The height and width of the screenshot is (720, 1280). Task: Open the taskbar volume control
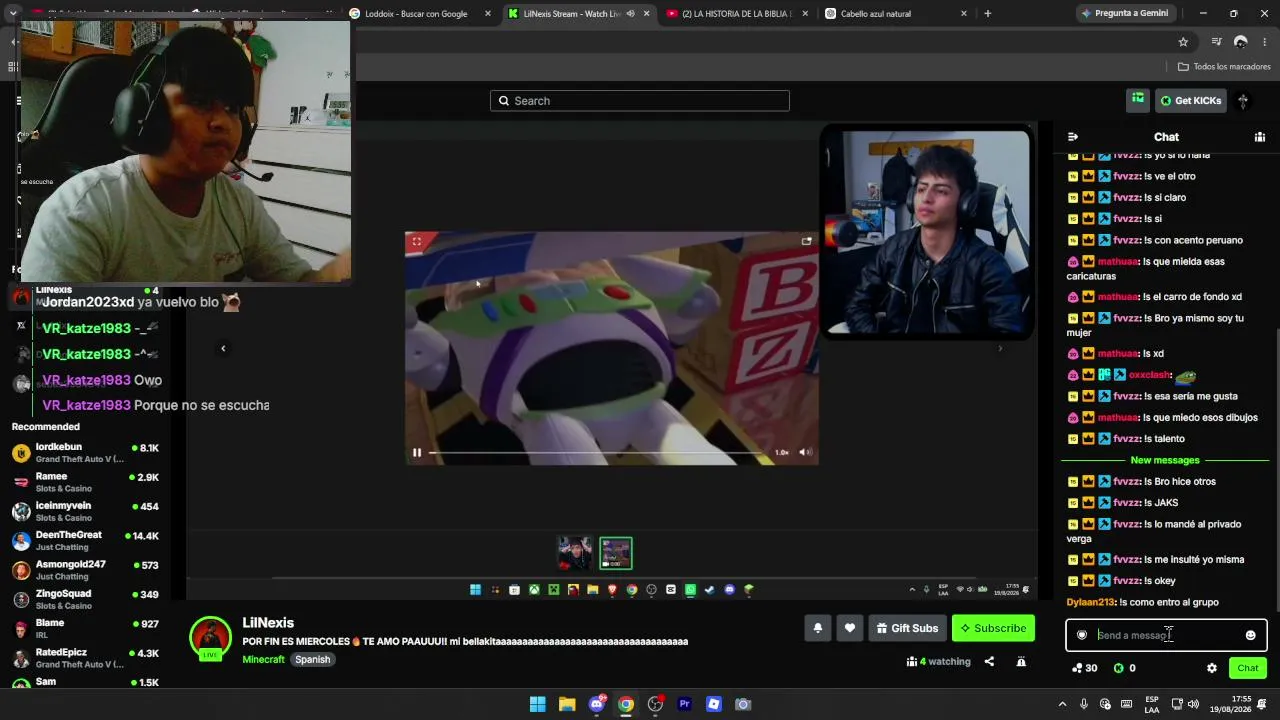coord(1193,704)
